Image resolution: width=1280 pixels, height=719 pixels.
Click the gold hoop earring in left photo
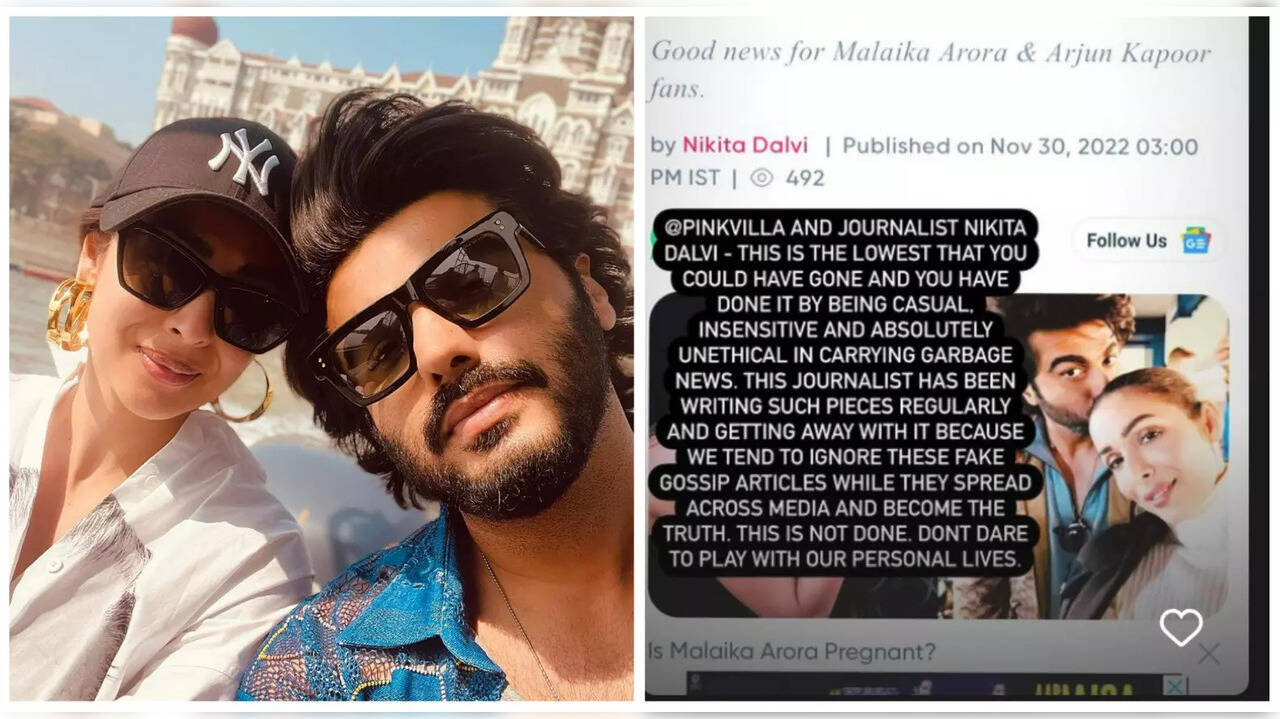tap(69, 315)
